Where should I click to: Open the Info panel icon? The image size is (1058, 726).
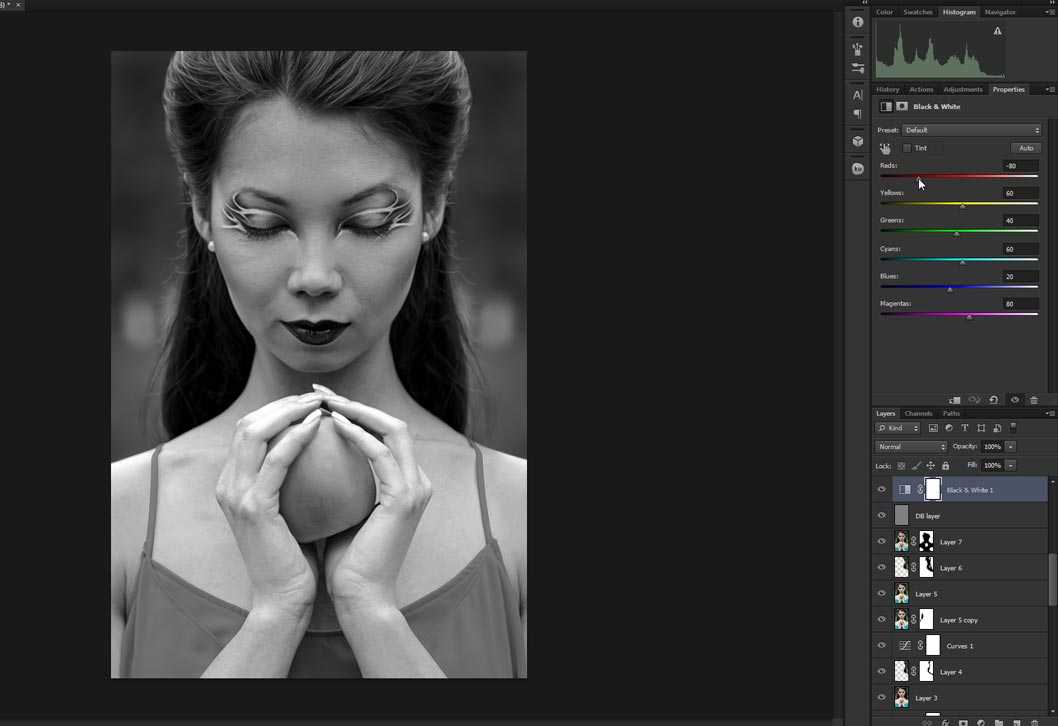click(858, 22)
